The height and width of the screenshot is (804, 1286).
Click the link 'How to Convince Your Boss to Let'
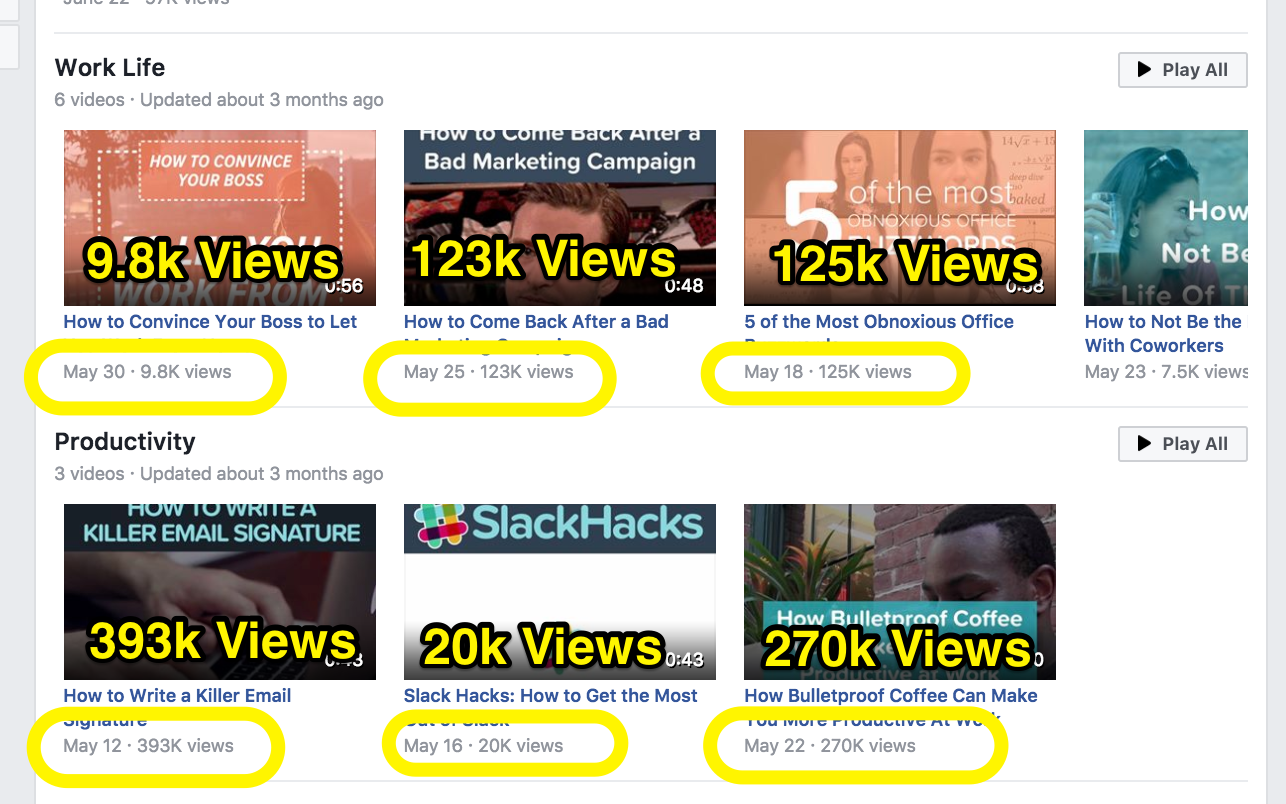(x=210, y=322)
